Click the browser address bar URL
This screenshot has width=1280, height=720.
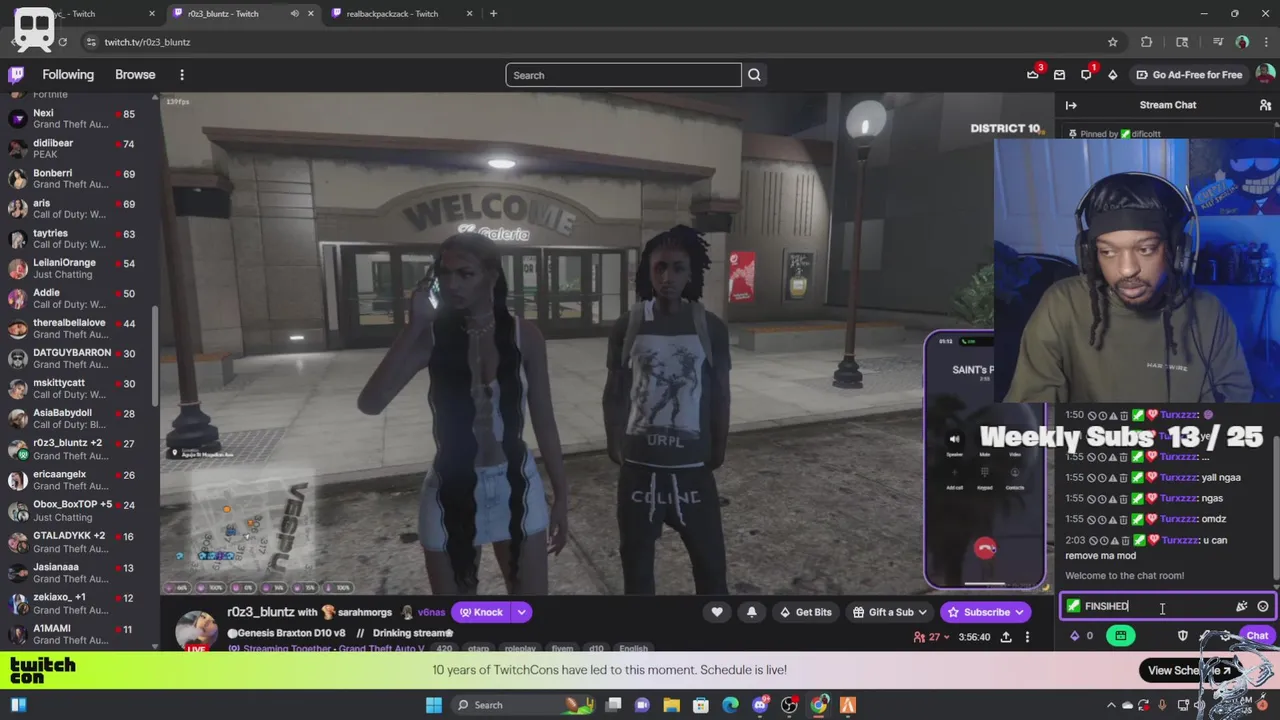coord(147,42)
